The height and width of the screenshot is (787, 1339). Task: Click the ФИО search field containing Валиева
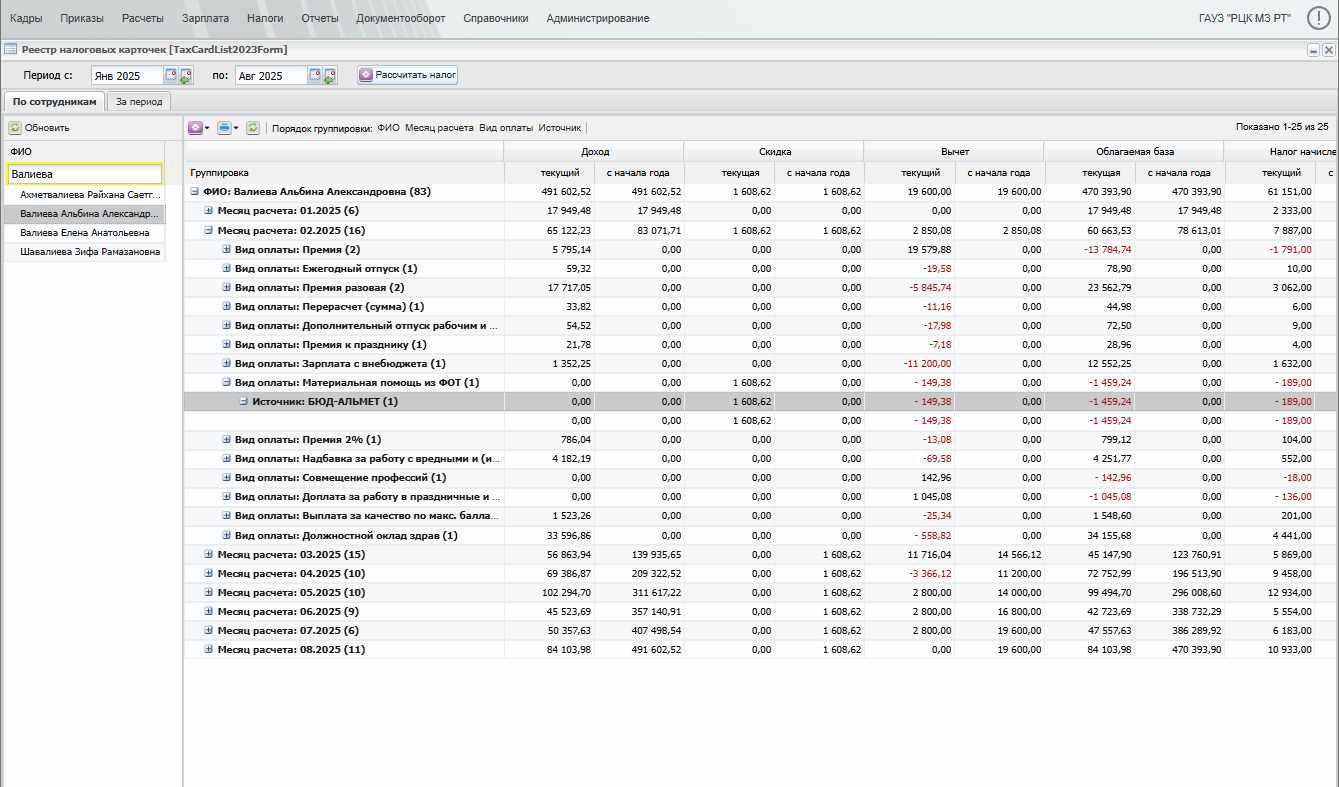[x=84, y=174]
